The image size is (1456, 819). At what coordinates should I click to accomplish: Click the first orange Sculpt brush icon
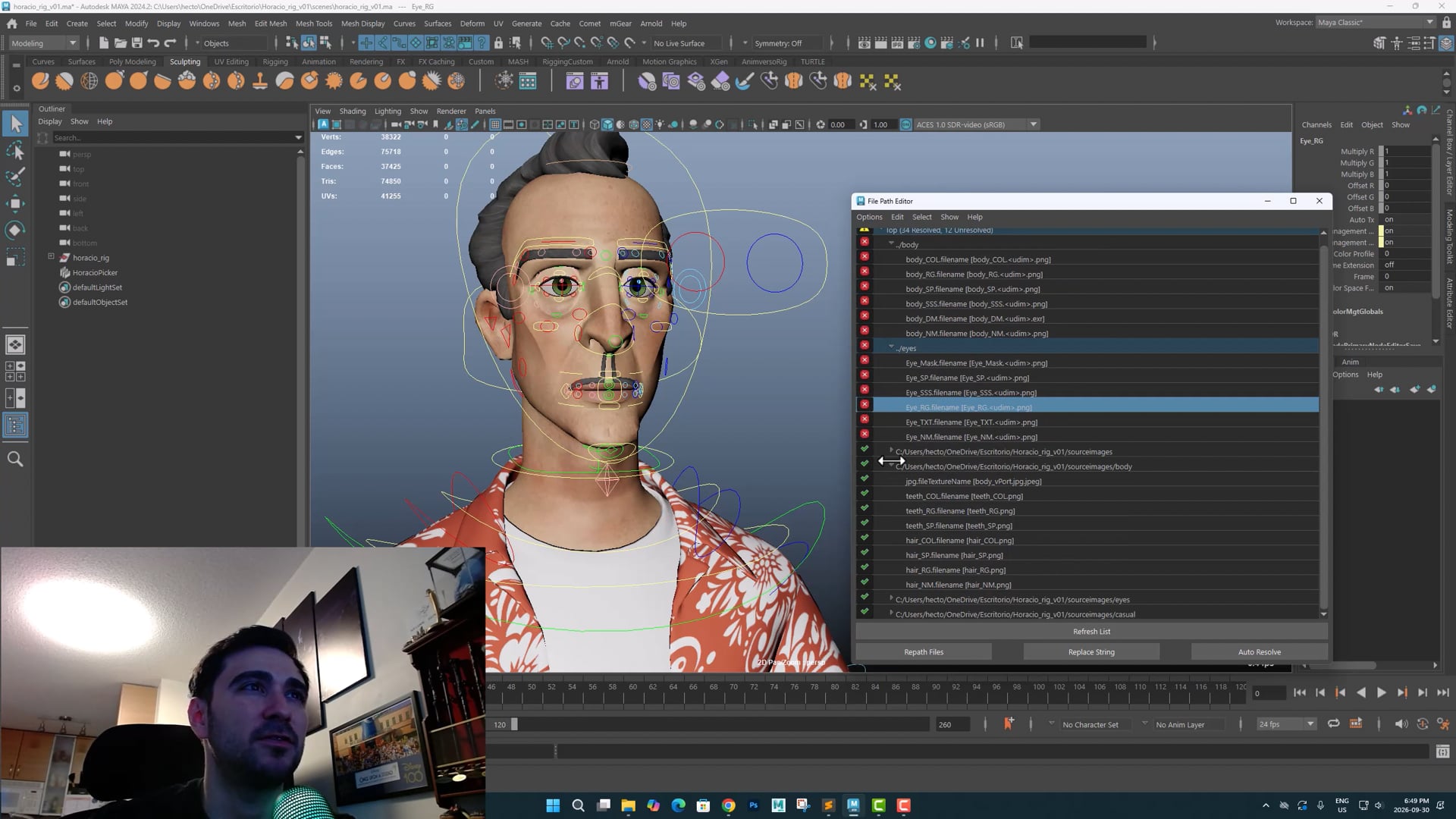click(x=40, y=80)
